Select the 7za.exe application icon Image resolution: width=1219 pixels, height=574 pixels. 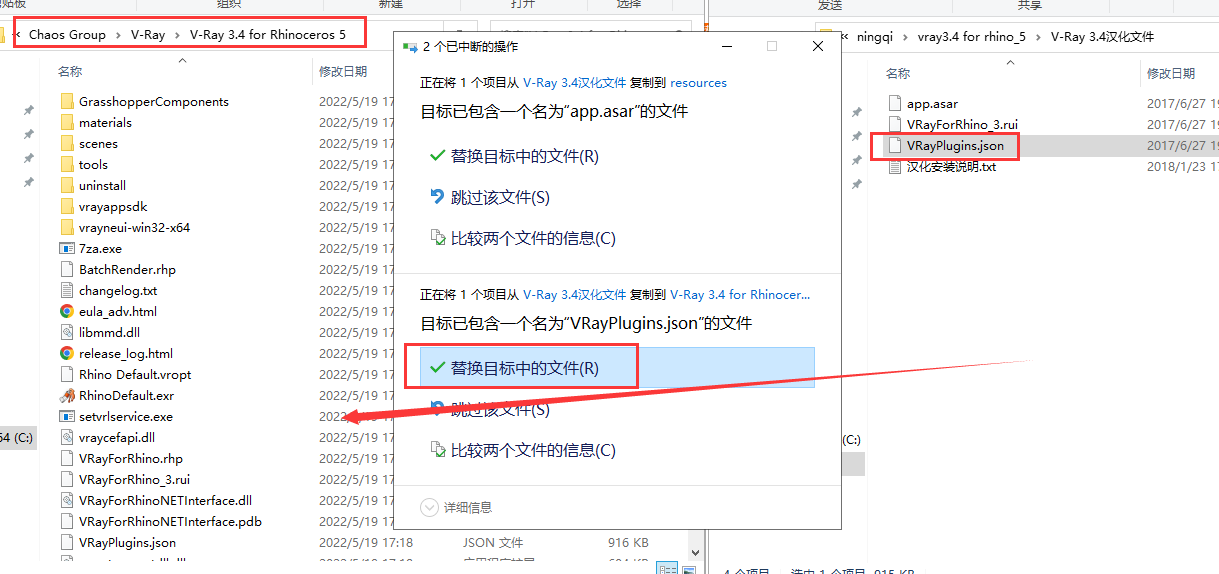pyautogui.click(x=67, y=248)
